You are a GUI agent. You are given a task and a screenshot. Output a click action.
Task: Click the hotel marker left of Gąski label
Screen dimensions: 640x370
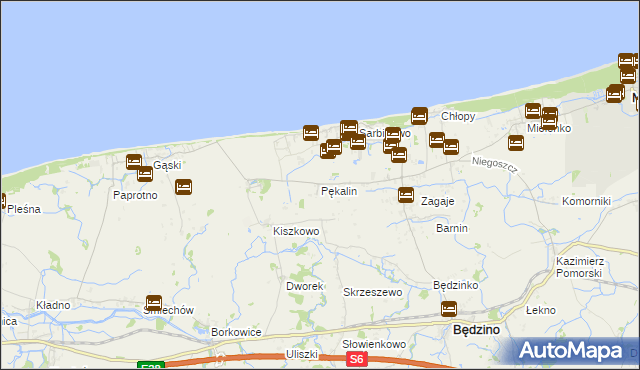[134, 162]
